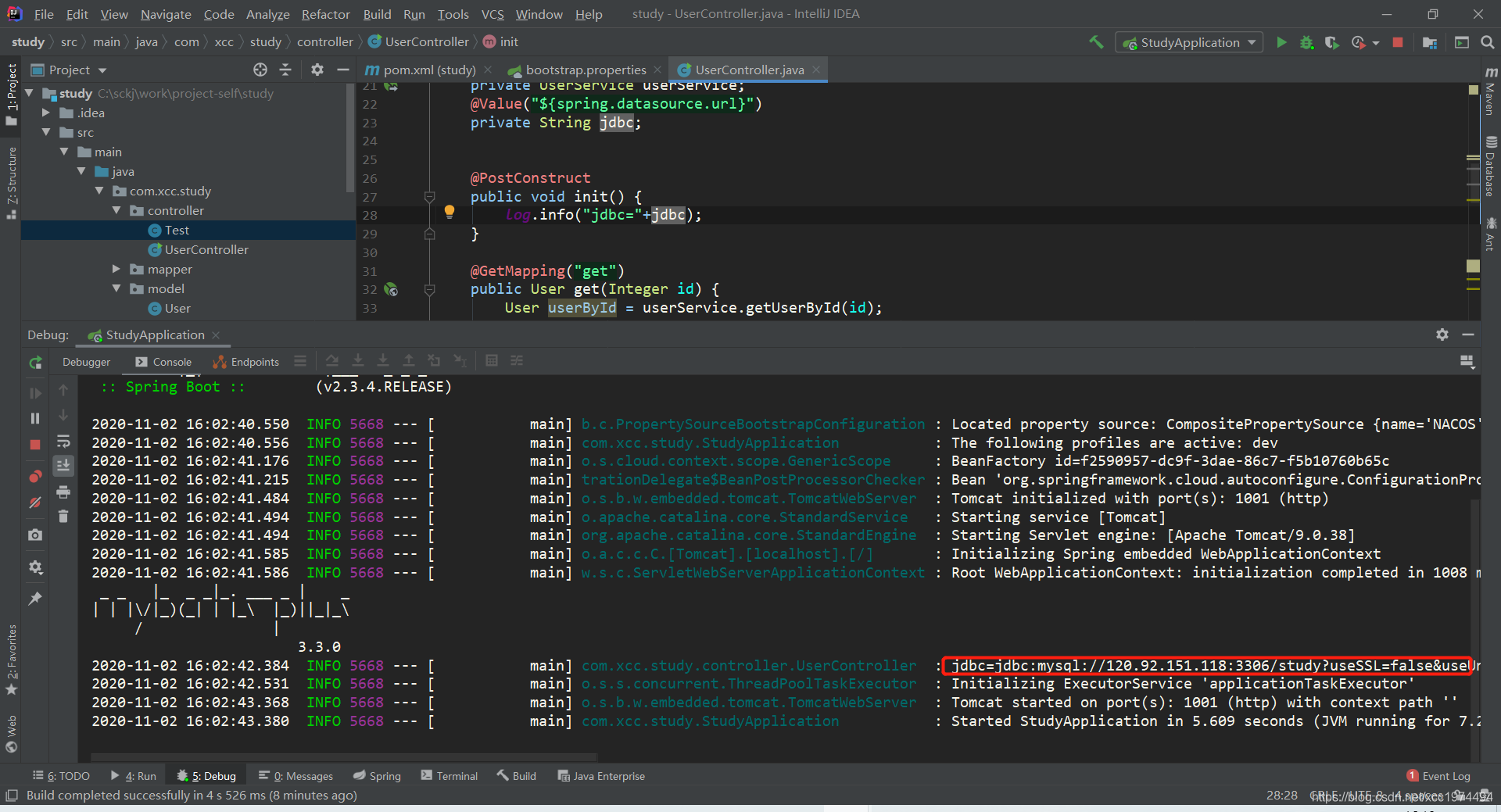Click run gutter icon on line 32
Image resolution: width=1501 pixels, height=812 pixels.
tap(391, 289)
